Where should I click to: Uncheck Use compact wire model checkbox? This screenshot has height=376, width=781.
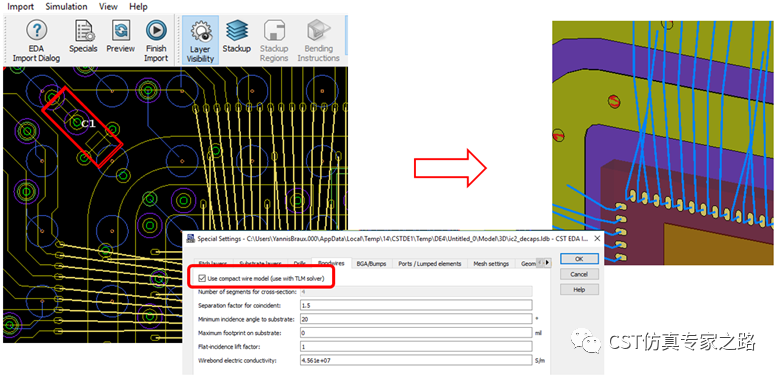pyautogui.click(x=202, y=278)
